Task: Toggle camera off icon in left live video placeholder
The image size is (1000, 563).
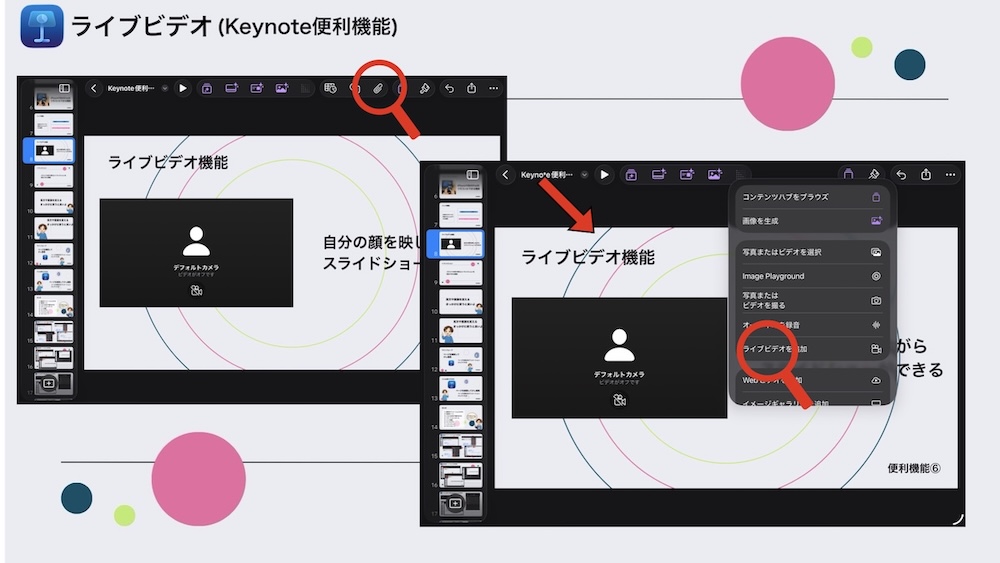Action: pyautogui.click(x=196, y=291)
